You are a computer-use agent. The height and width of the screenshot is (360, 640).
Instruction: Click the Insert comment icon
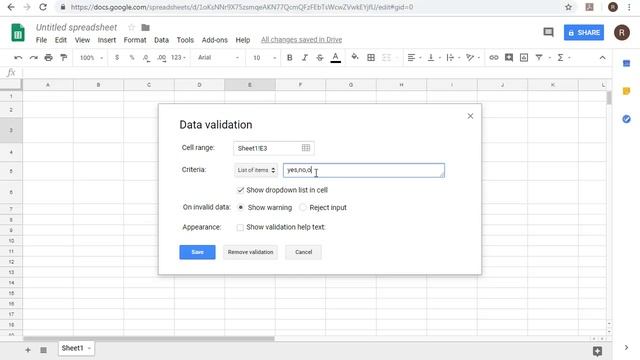coord(509,58)
